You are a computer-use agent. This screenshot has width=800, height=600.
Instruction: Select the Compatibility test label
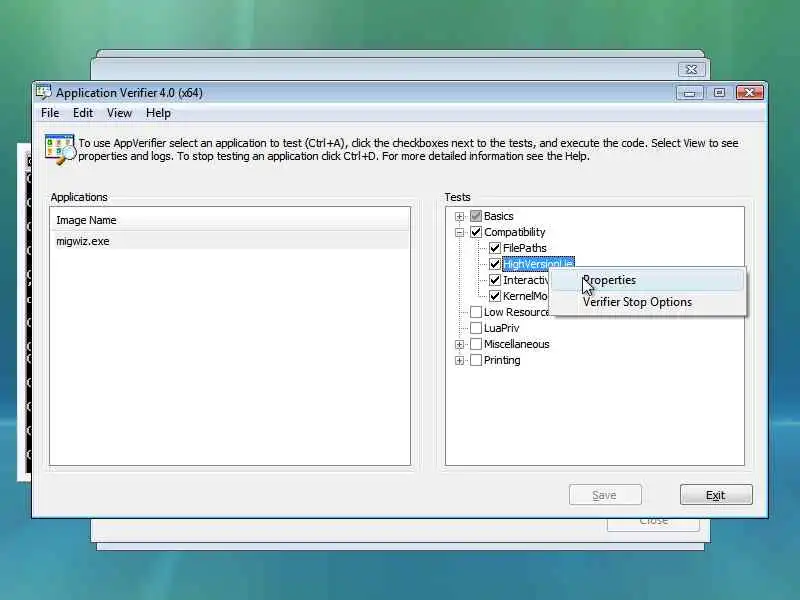514,232
